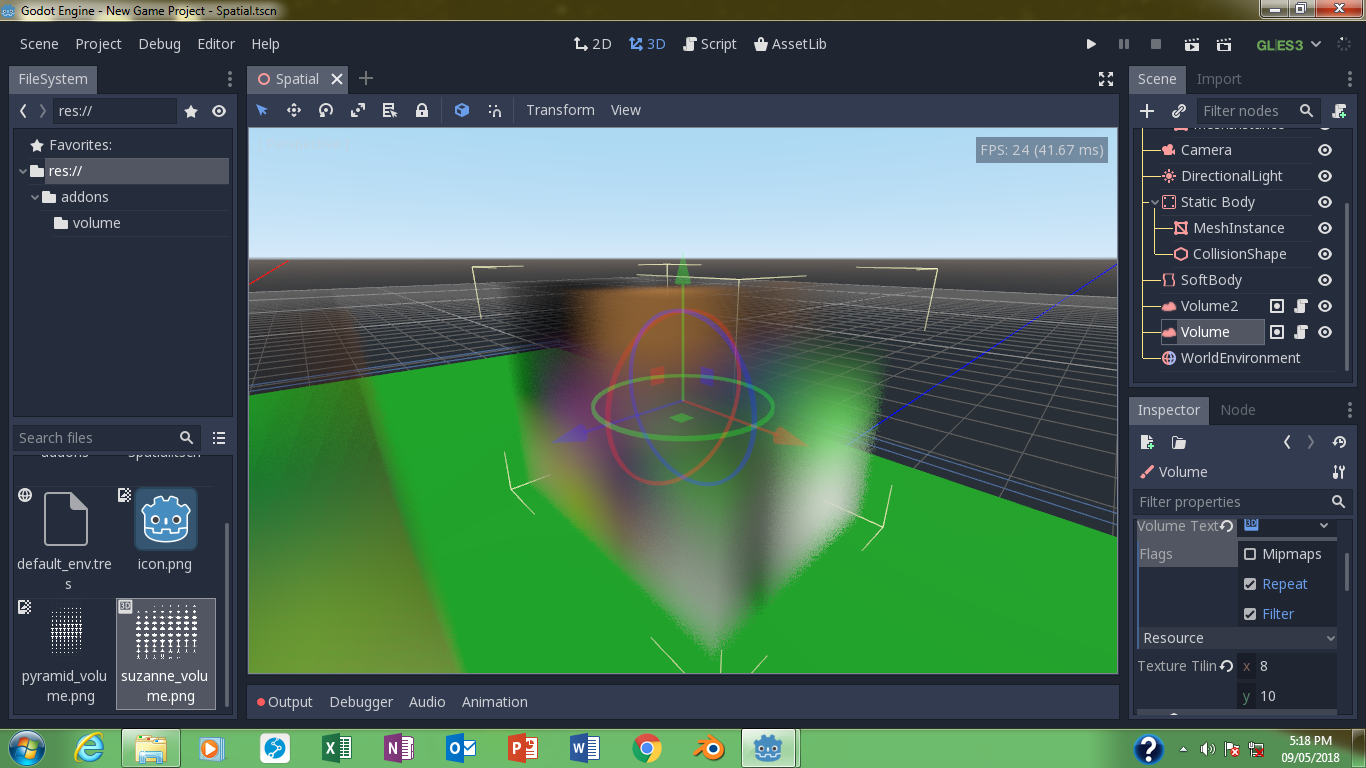The height and width of the screenshot is (768, 1366).
Task: Toggle FileSystem list view mode icon
Action: tap(219, 438)
